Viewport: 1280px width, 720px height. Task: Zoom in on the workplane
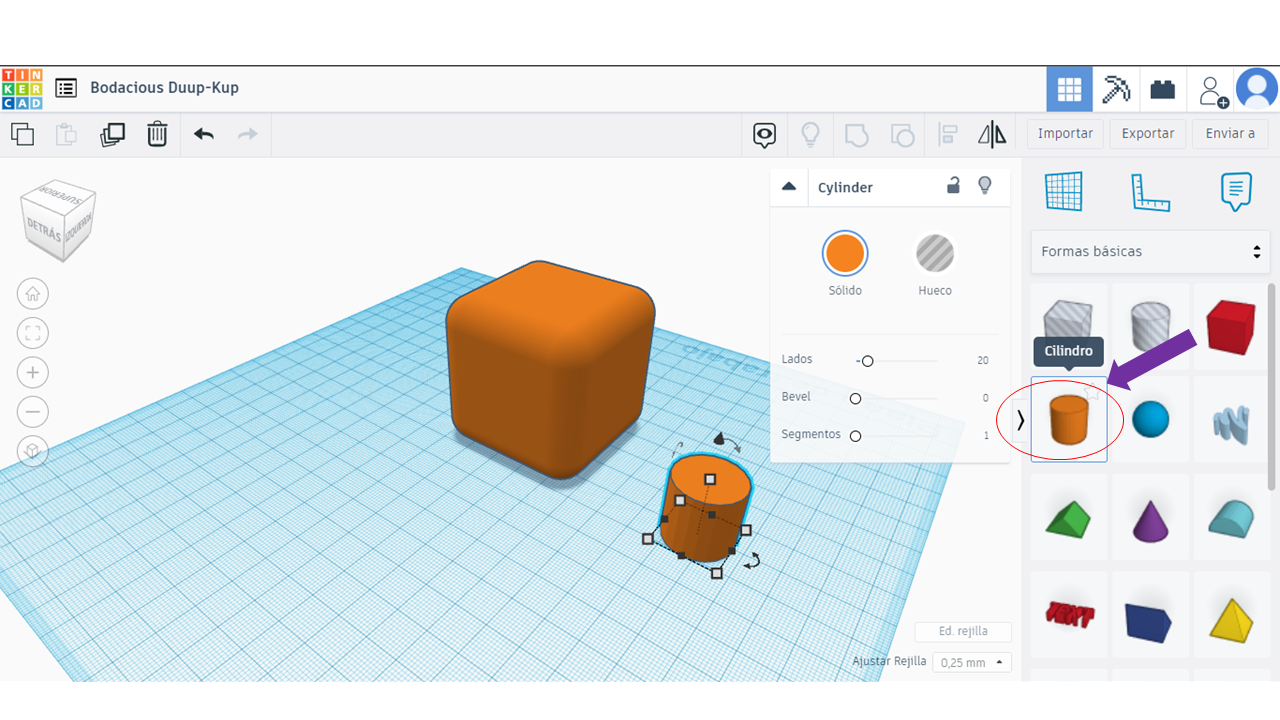[x=33, y=373]
